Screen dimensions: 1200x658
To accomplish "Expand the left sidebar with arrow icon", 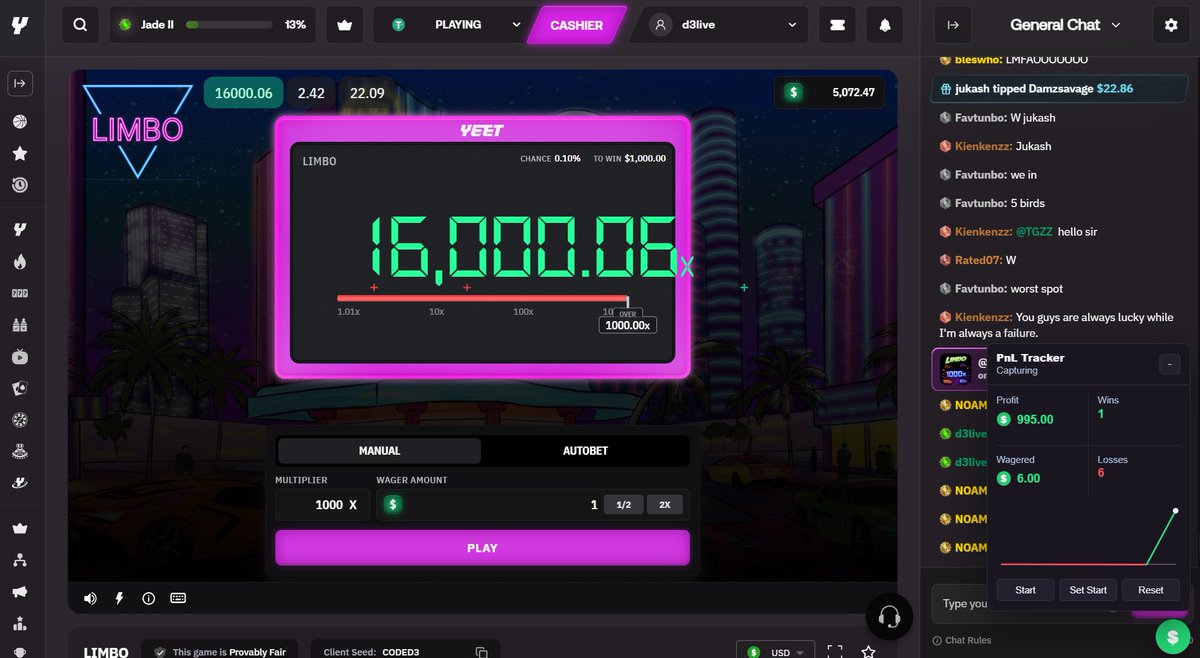I will pos(20,84).
